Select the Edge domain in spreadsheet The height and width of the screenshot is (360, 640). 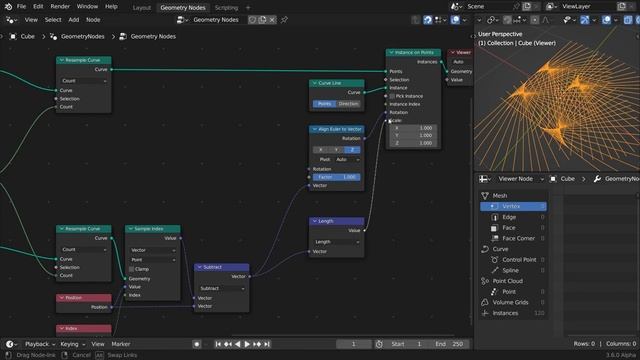click(513, 217)
